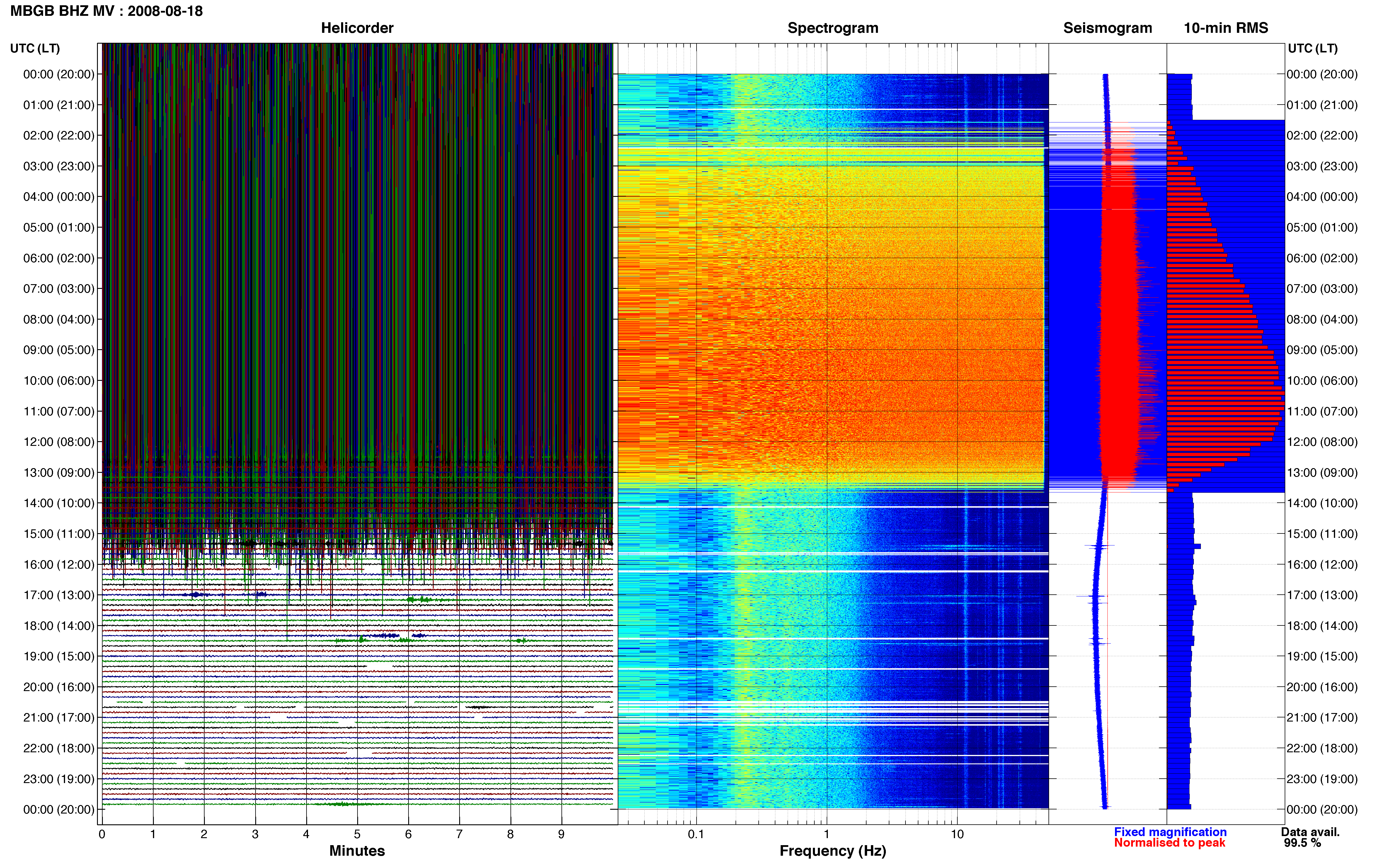Click the frequency tick label '0.1'

click(x=696, y=834)
